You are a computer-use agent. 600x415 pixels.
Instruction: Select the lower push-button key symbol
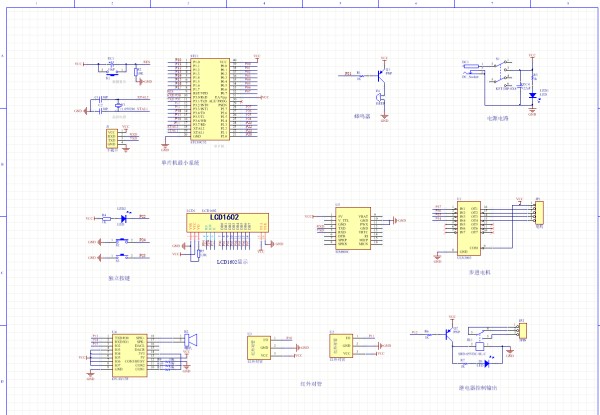[122, 256]
